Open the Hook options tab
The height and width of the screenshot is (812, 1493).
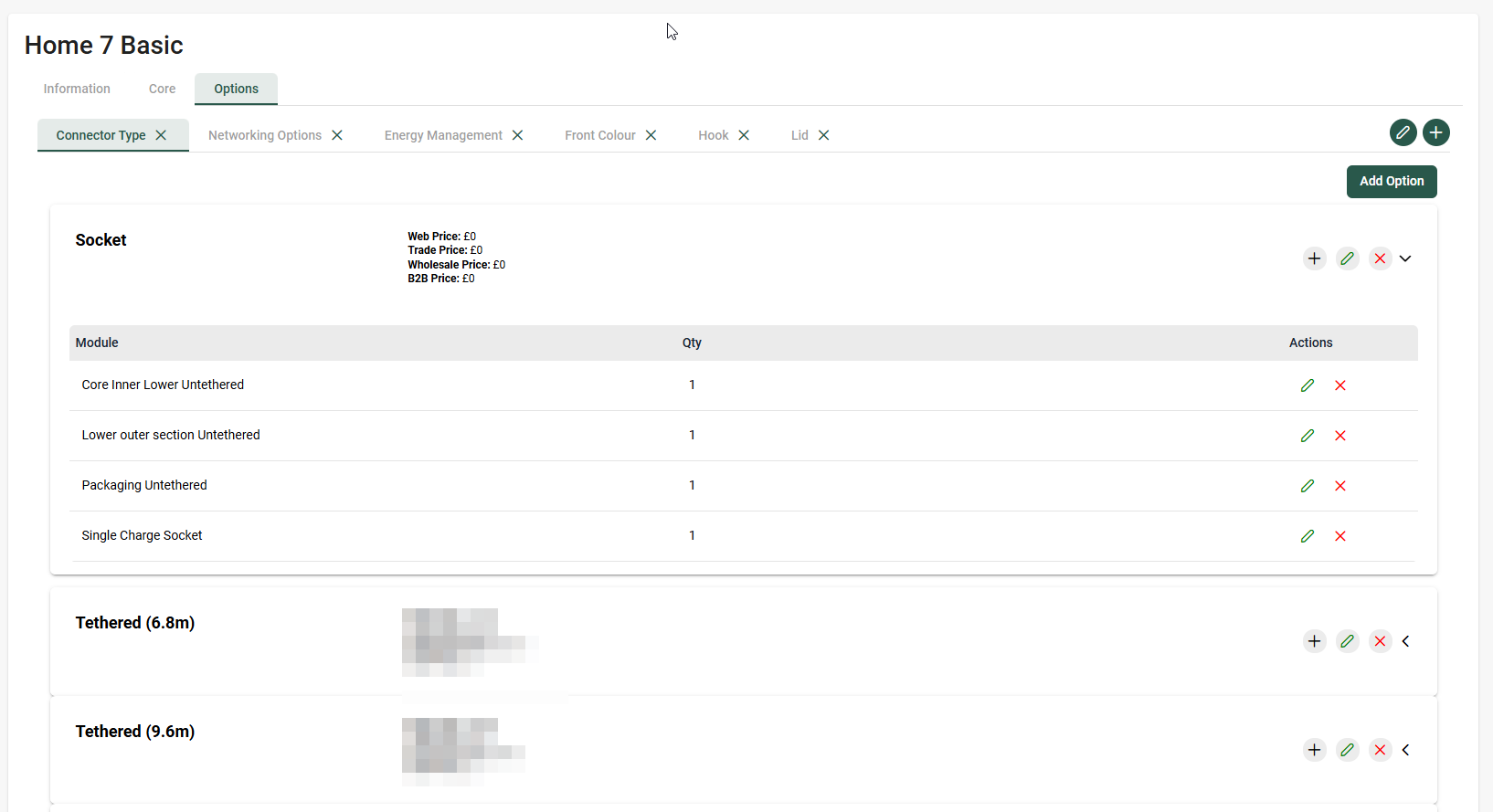point(713,135)
